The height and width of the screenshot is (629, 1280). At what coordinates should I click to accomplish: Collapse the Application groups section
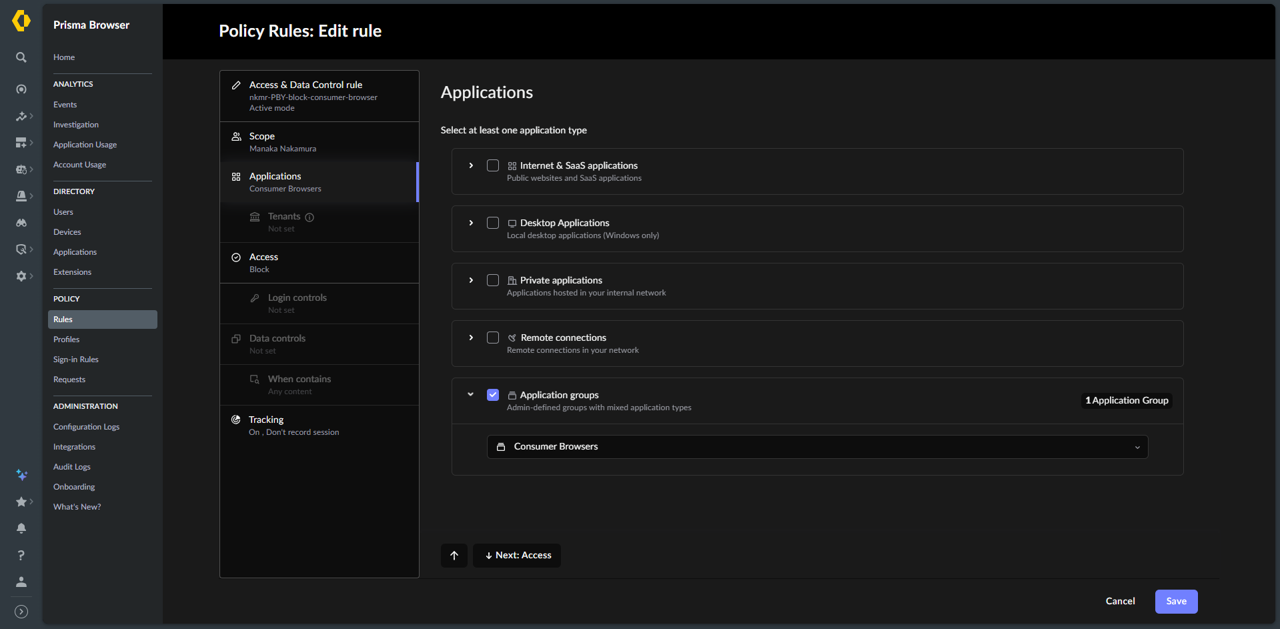pyautogui.click(x=471, y=395)
